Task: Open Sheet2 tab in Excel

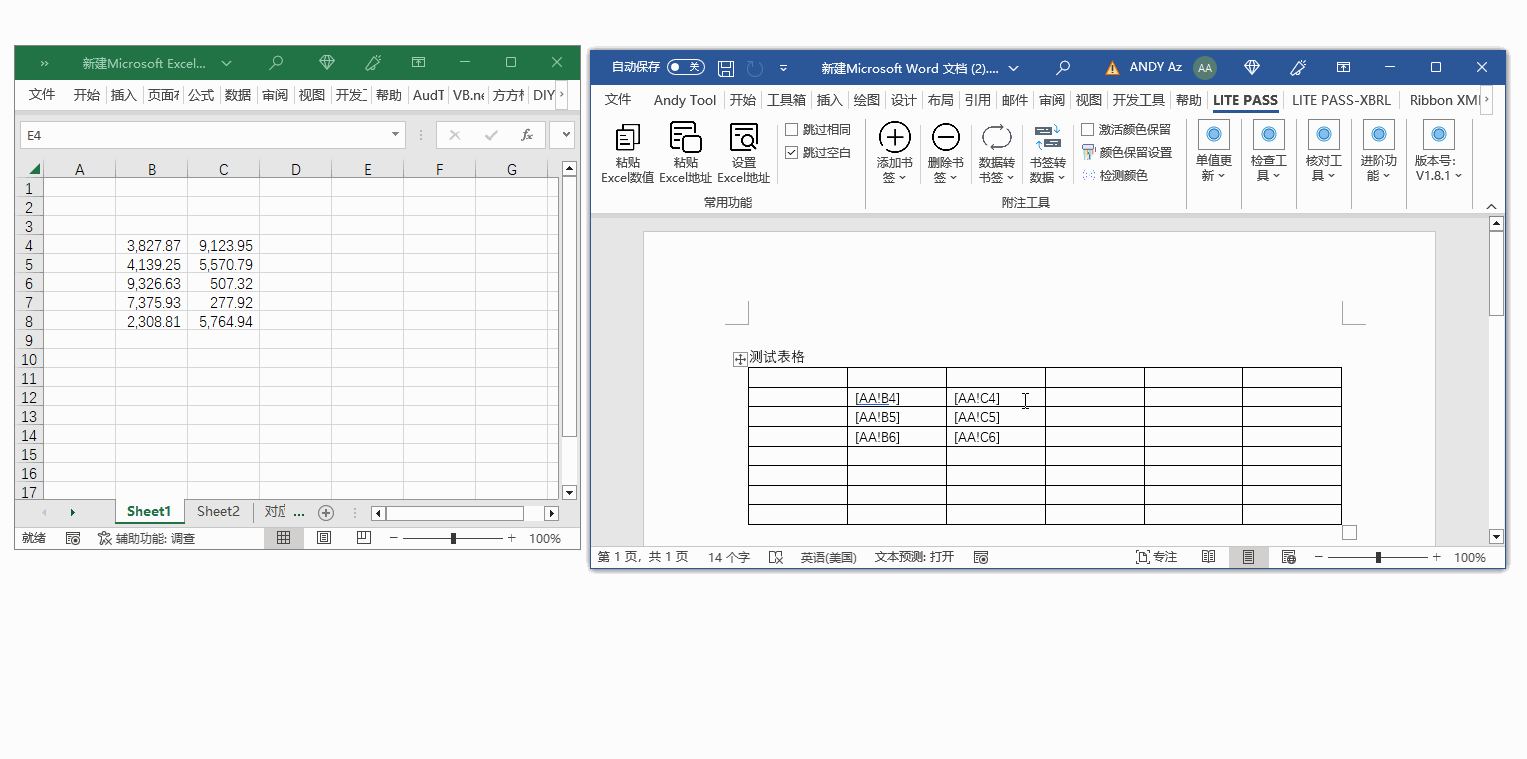Action: [218, 512]
